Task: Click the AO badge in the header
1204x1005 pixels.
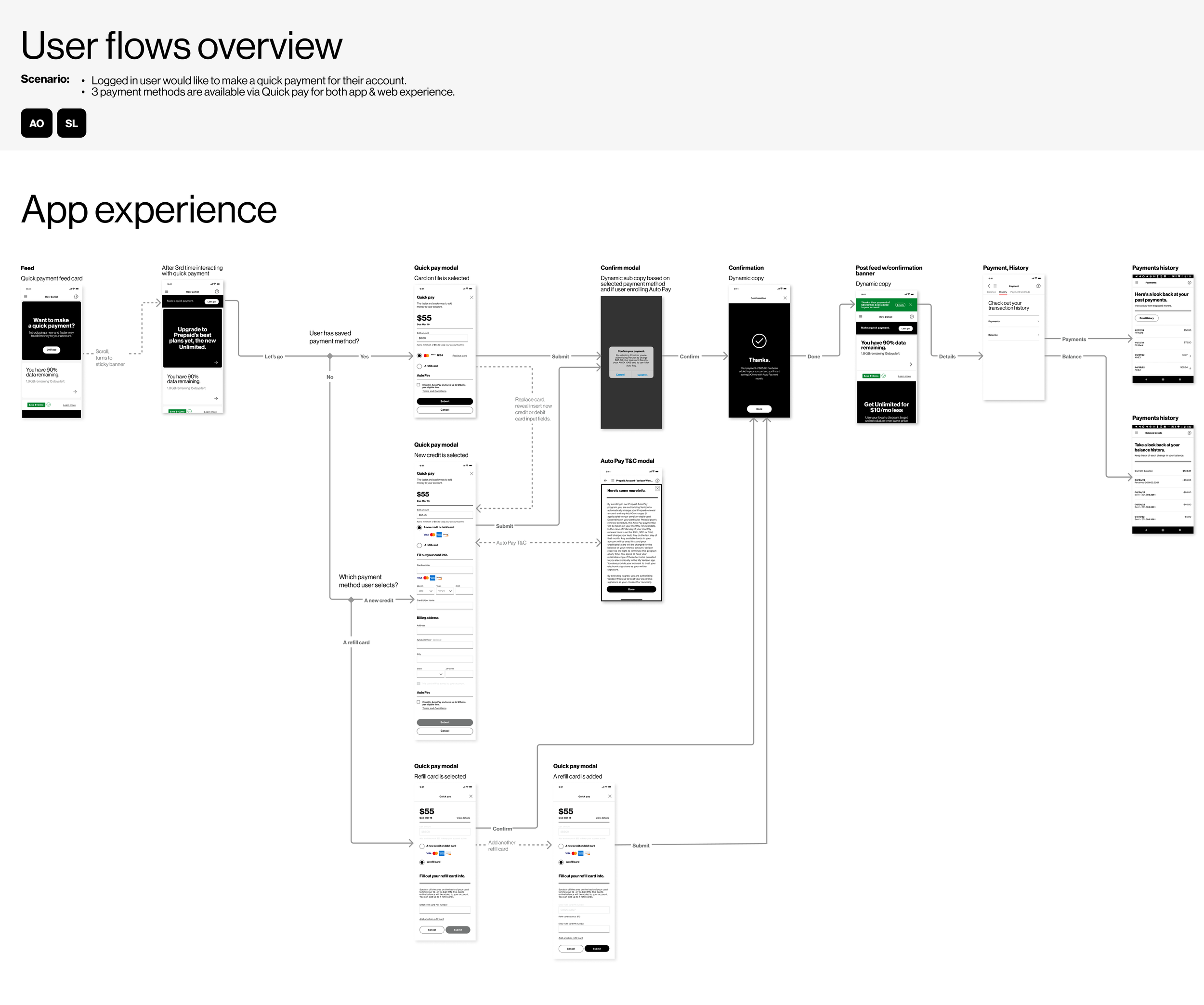Action: click(37, 123)
